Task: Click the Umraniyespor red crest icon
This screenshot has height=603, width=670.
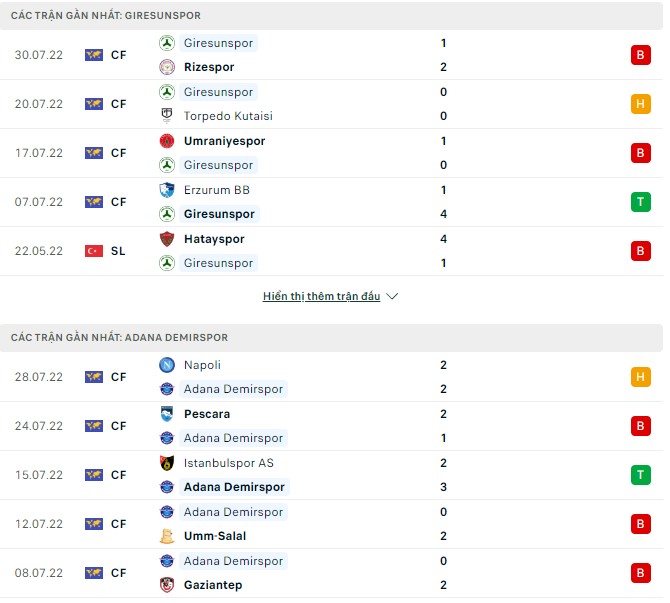Action: (167, 141)
